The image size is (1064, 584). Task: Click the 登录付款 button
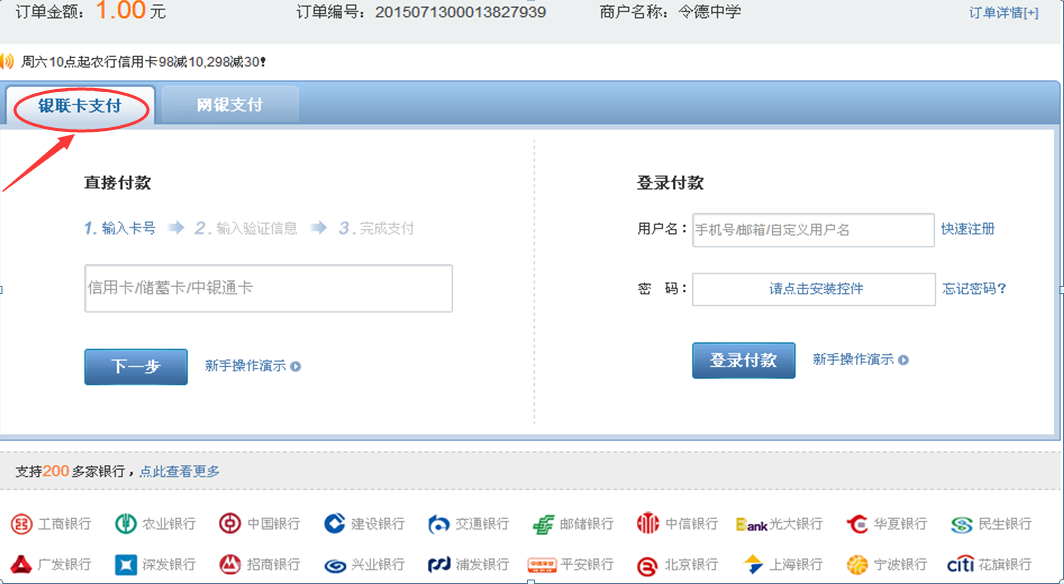click(744, 360)
